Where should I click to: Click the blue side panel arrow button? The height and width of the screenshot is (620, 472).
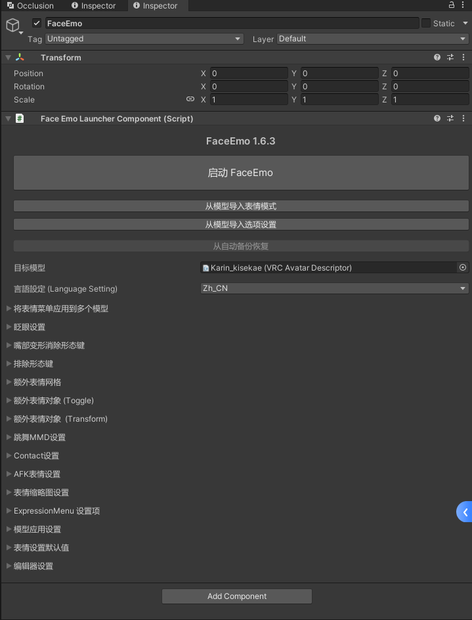464,512
